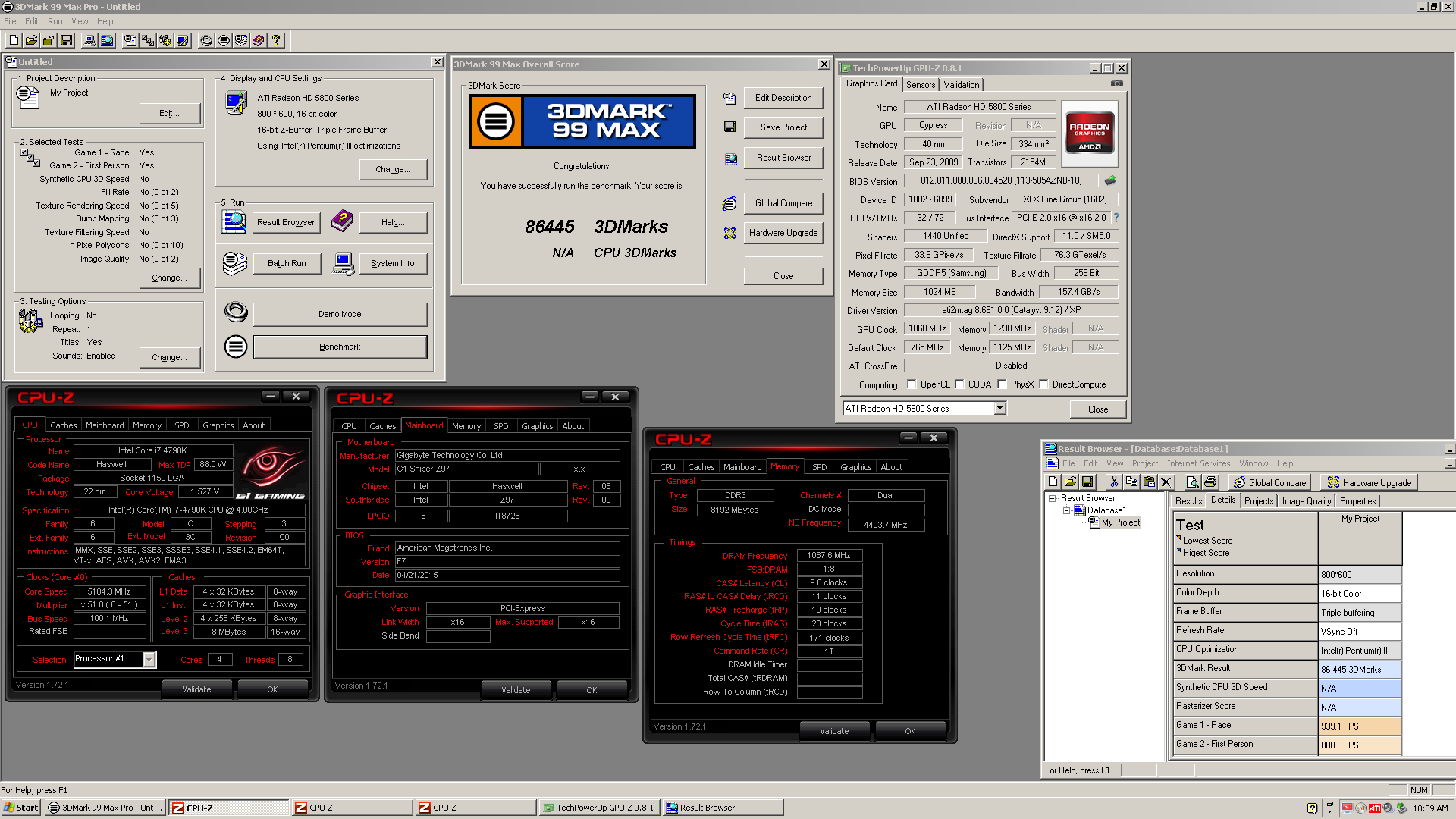Viewport: 1456px width, 819px height.
Task: Click the Batch Run stacked-pages toolbar icon
Action: 241,40
